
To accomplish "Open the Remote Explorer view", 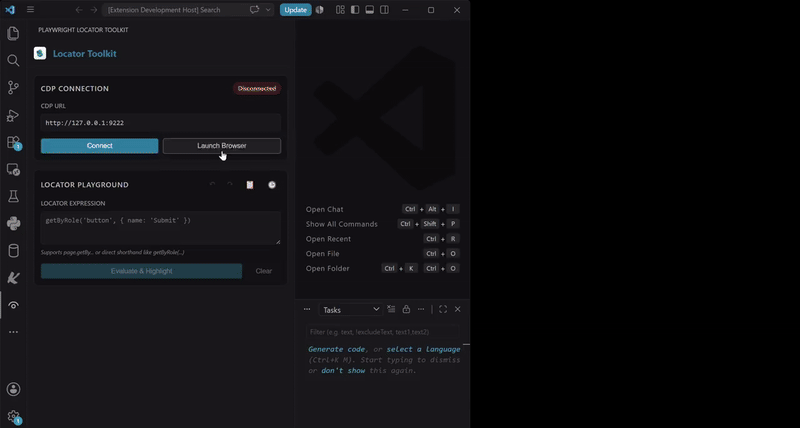I will (x=13, y=169).
